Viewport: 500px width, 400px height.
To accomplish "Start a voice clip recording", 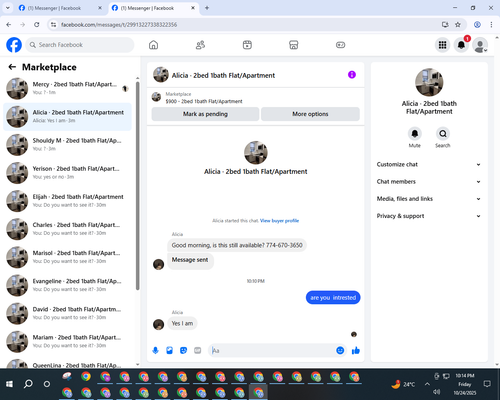I will coord(155,350).
